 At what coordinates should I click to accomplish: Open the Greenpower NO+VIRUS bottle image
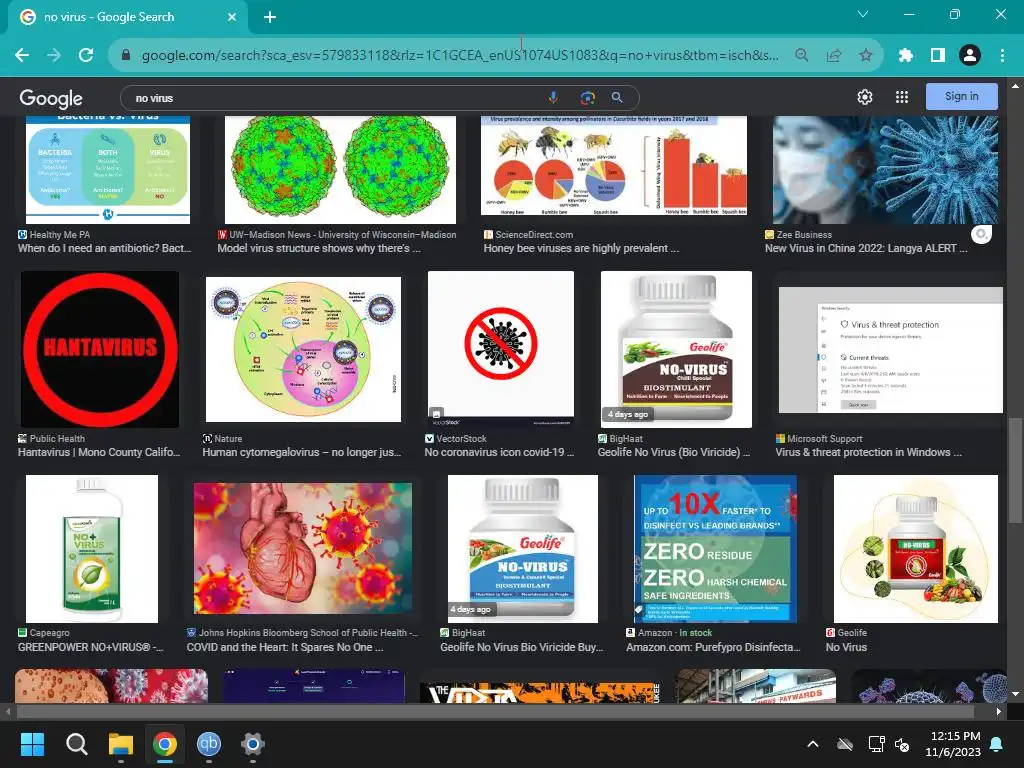tap(91, 549)
